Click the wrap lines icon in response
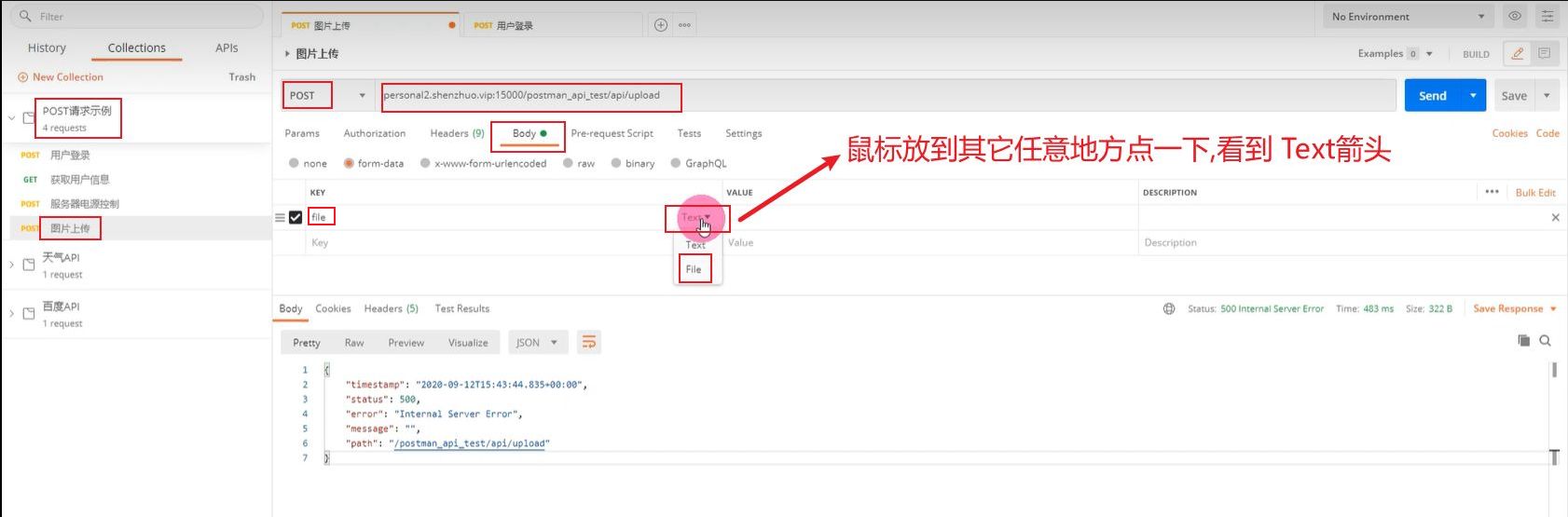This screenshot has height=517, width=1568. [588, 343]
